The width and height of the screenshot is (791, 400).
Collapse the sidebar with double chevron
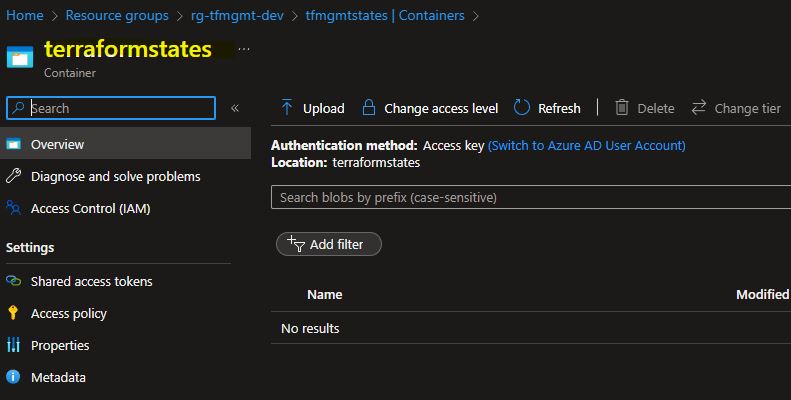point(235,108)
